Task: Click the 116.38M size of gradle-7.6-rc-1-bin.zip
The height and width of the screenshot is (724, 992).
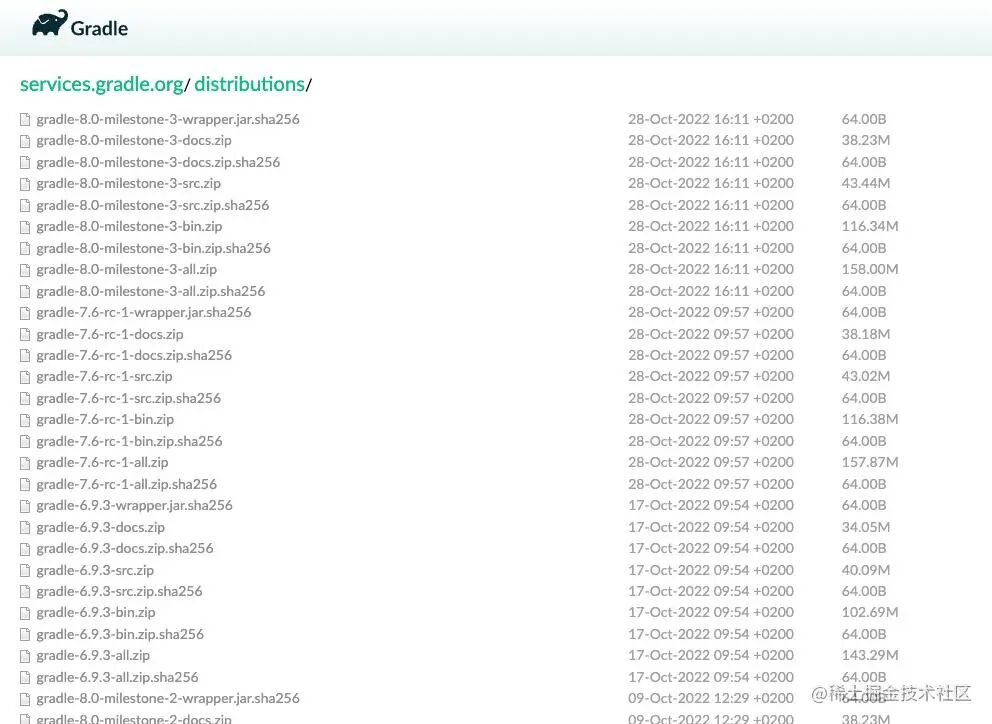Action: coord(870,420)
